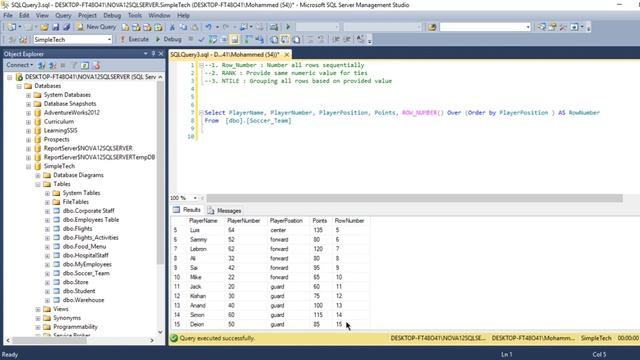Toggle Object Explorer auto-hide pin

[153, 53]
